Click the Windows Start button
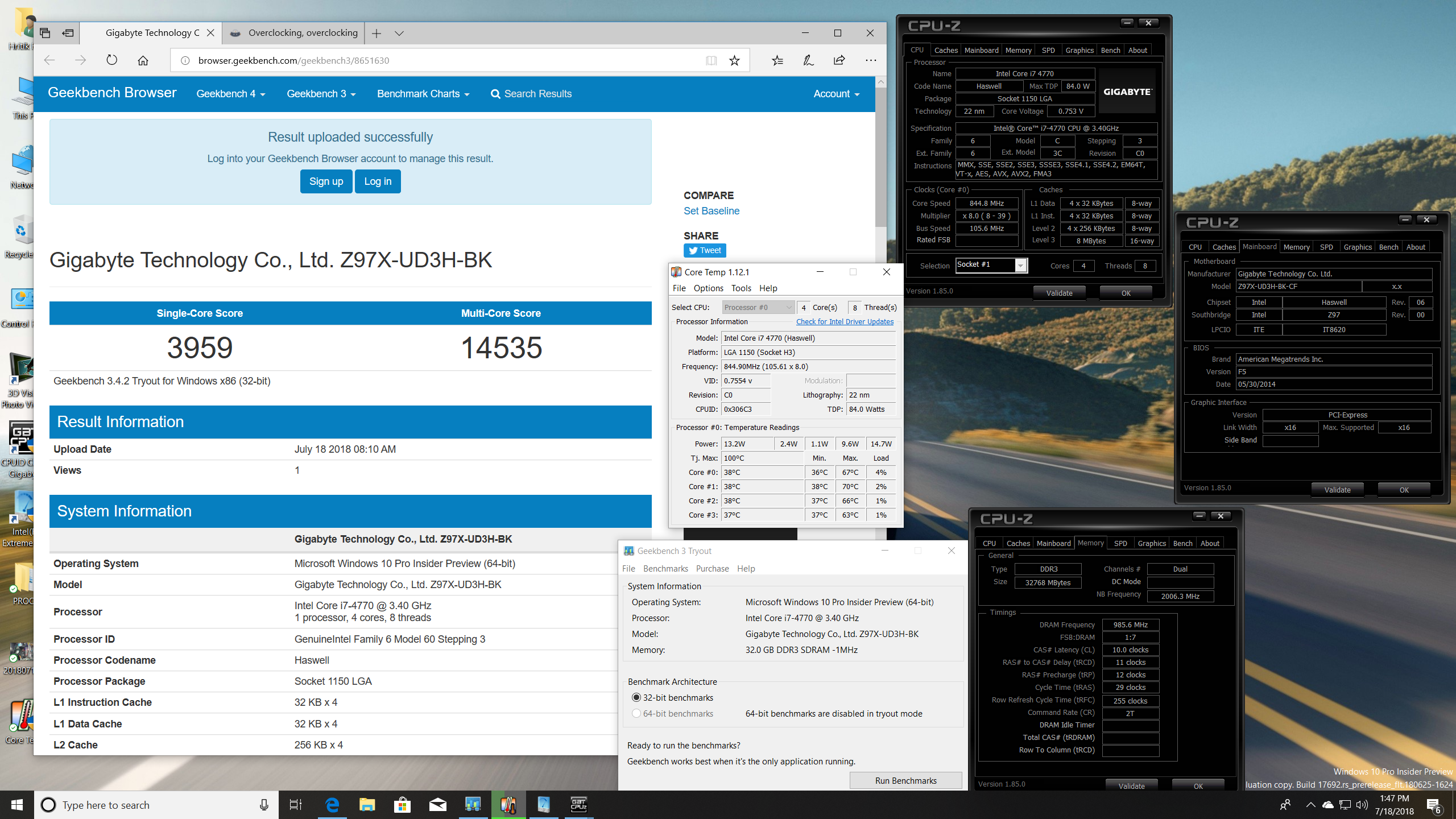The width and height of the screenshot is (1456, 819). click(17, 805)
